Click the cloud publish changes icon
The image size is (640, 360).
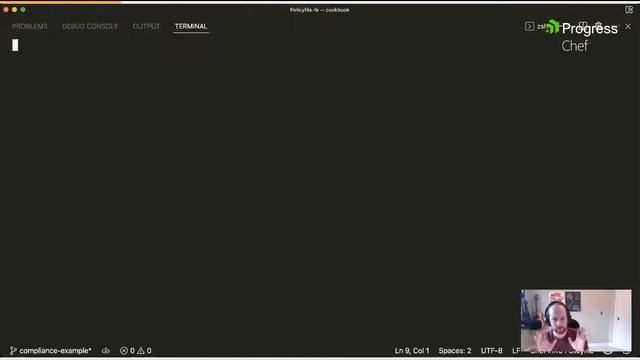pos(106,351)
